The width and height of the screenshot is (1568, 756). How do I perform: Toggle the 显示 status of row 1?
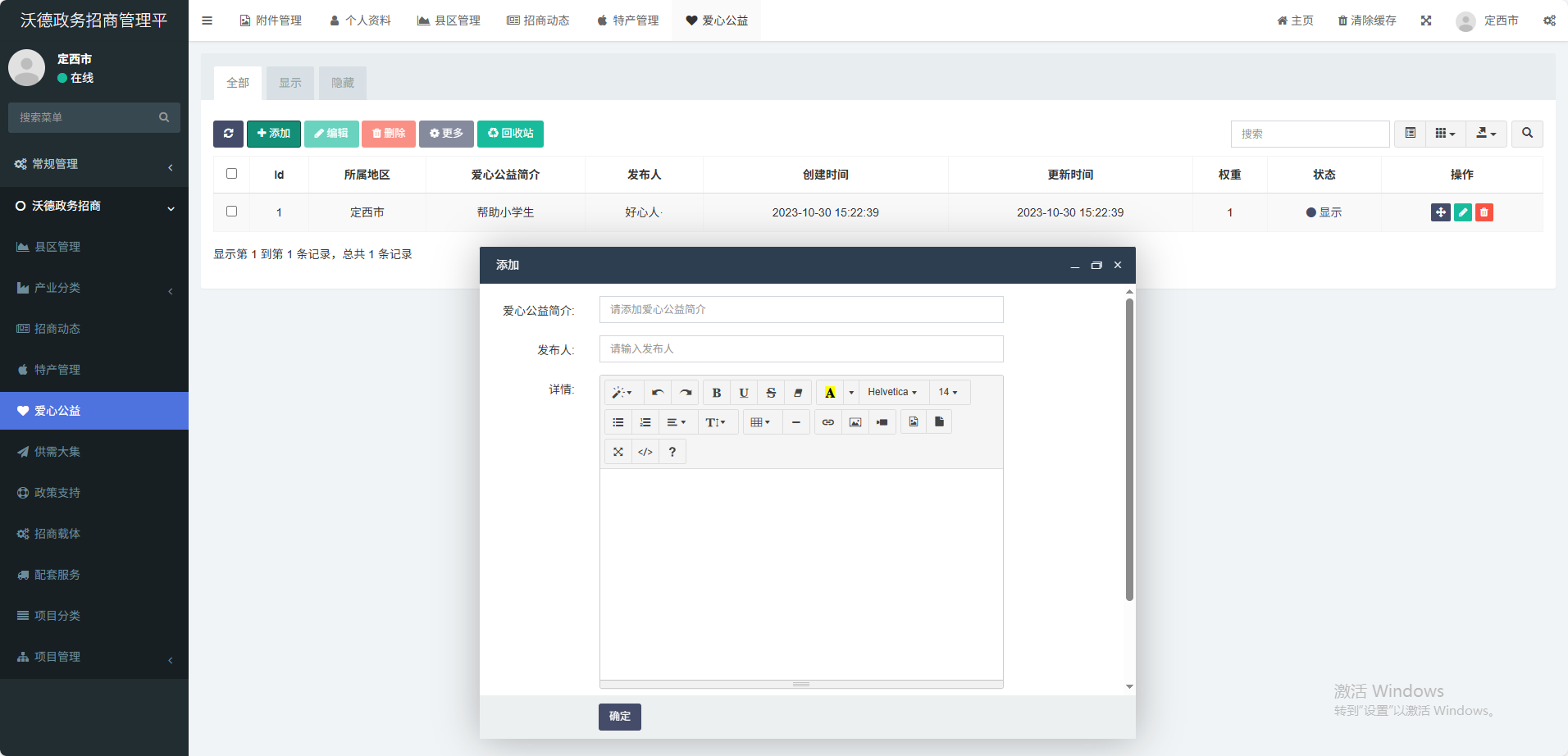(1324, 212)
